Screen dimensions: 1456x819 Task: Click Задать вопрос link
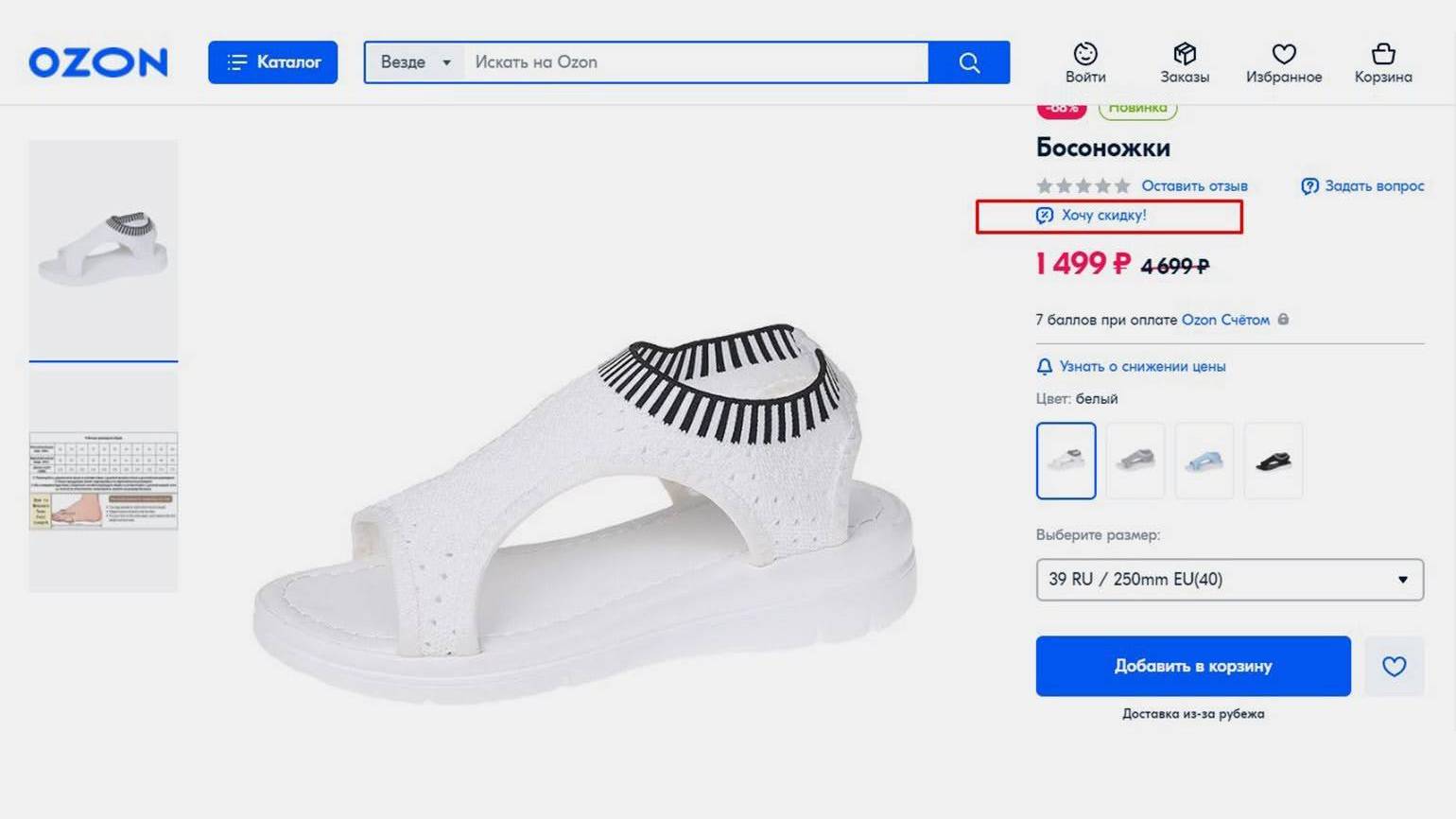1373,186
